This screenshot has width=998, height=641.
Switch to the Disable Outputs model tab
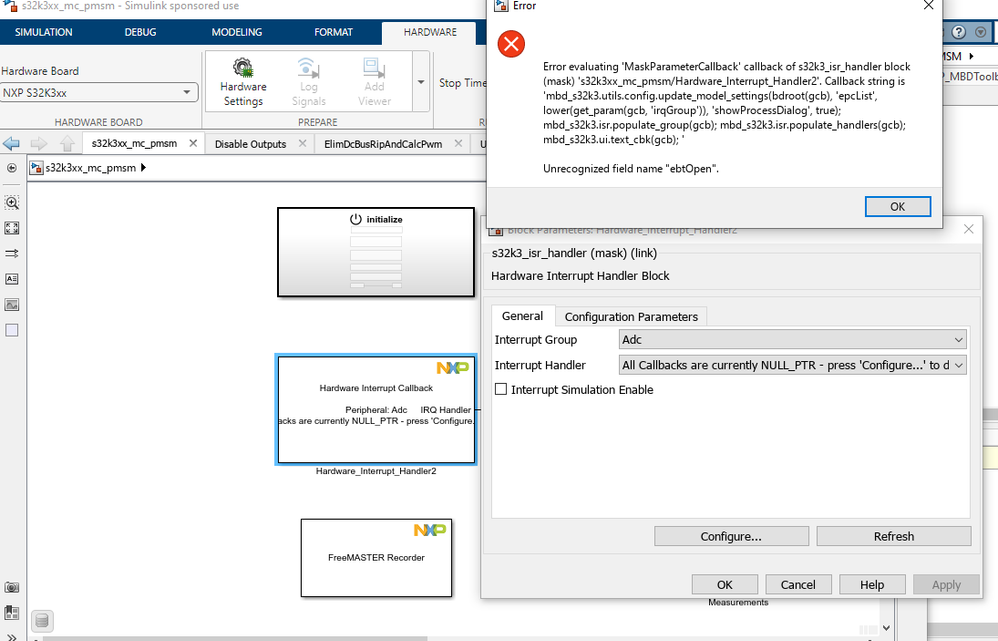pyautogui.click(x=250, y=144)
